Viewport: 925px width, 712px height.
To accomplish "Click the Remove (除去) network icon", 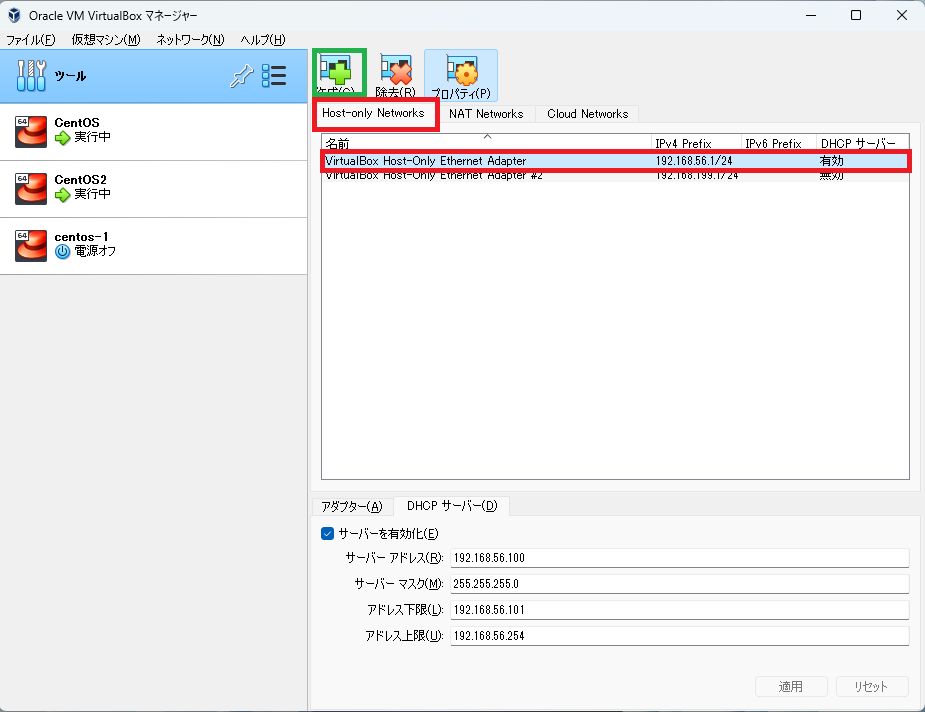I will tap(395, 71).
